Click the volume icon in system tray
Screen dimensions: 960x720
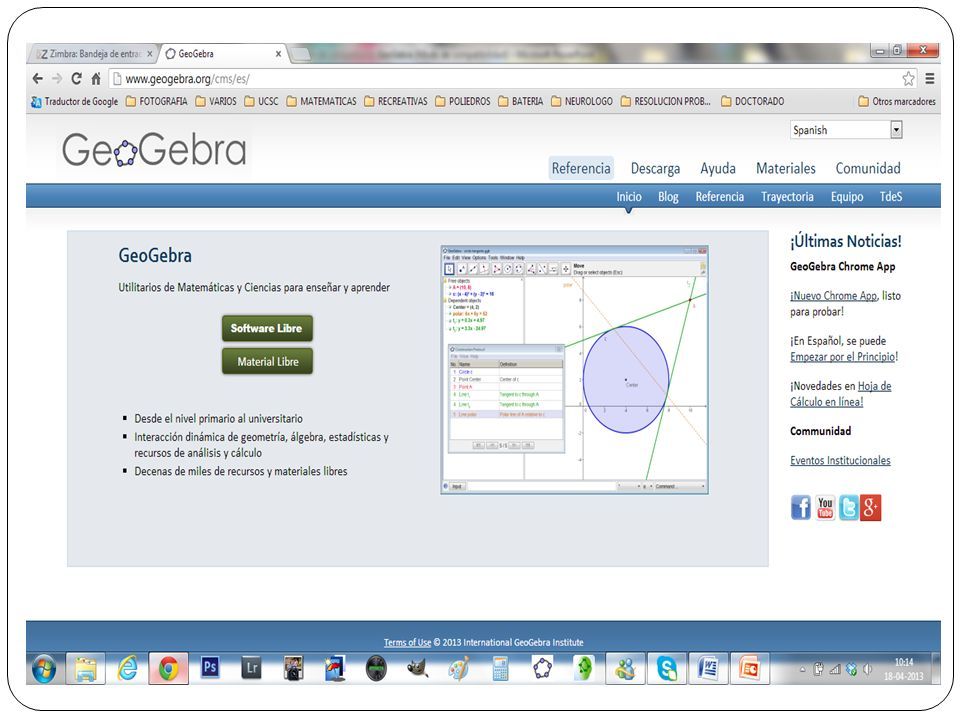(x=867, y=669)
